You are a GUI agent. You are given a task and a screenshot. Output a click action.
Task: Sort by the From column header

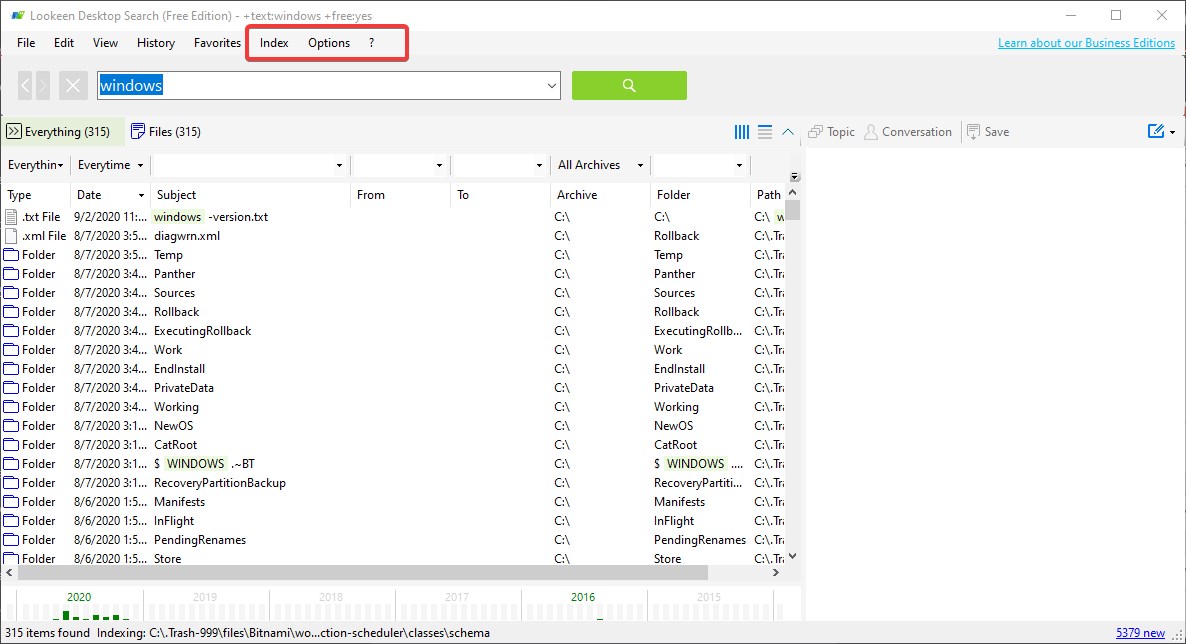(x=400, y=194)
